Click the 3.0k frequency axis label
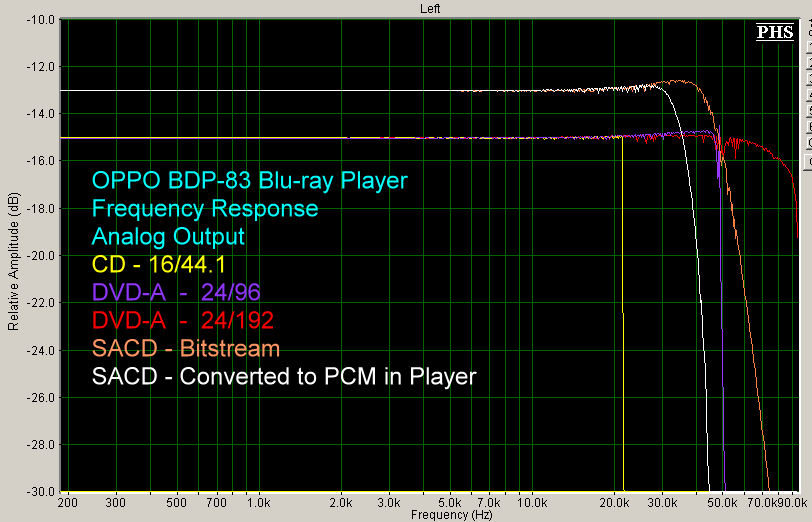Image resolution: width=812 pixels, height=522 pixels. 389,503
